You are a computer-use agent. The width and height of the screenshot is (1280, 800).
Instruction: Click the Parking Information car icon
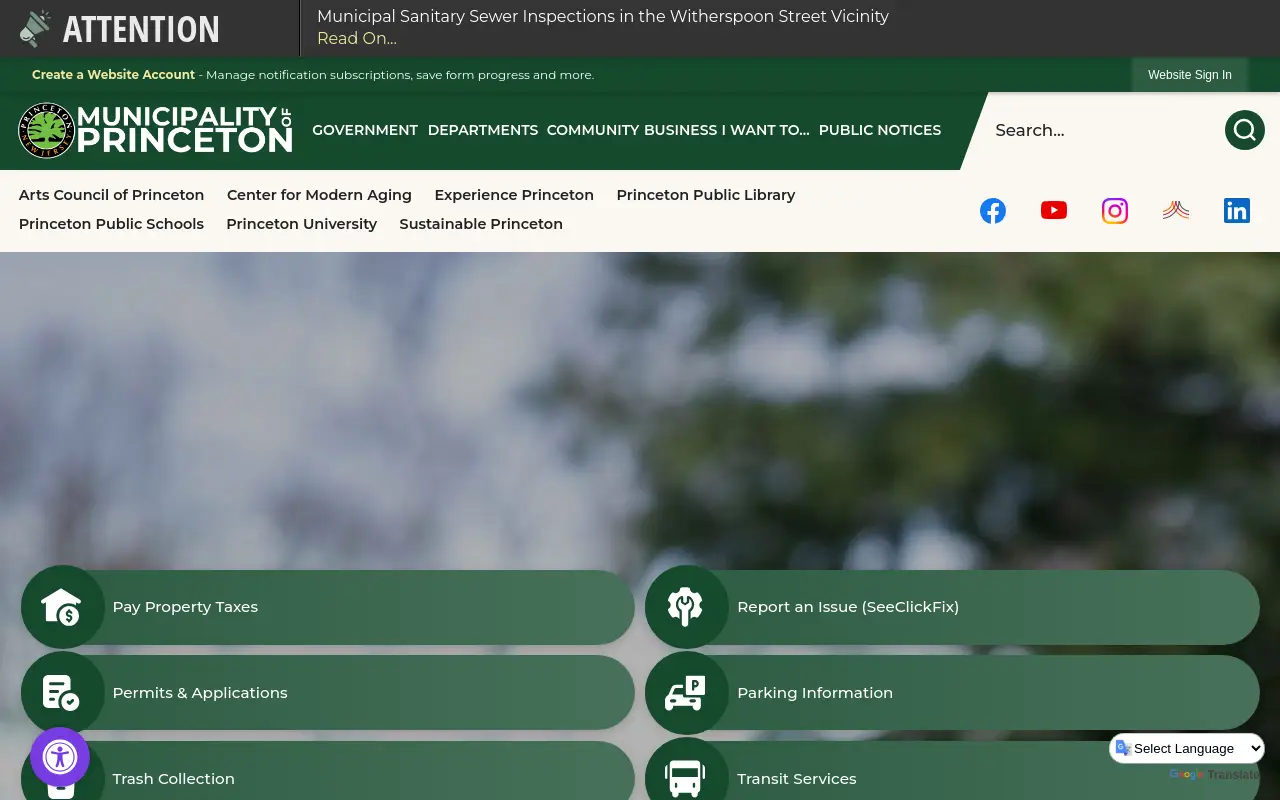[x=686, y=693]
